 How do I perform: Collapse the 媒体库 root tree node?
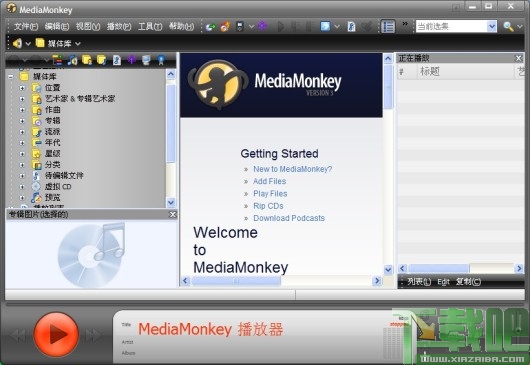pyautogui.click(x=11, y=77)
